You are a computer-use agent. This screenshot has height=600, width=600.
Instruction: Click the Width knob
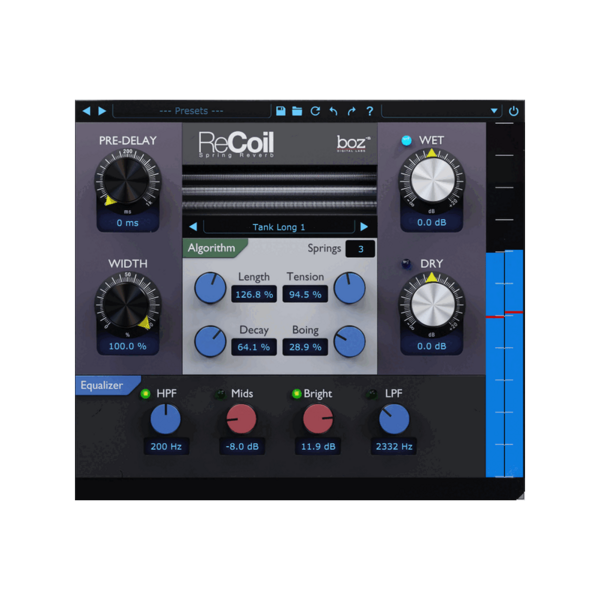coord(127,304)
